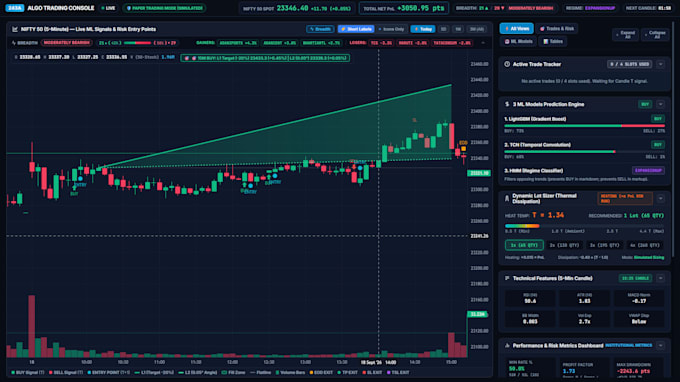The height and width of the screenshot is (382, 680).
Task: Click the RSI (14) feature cell
Action: coord(530,298)
